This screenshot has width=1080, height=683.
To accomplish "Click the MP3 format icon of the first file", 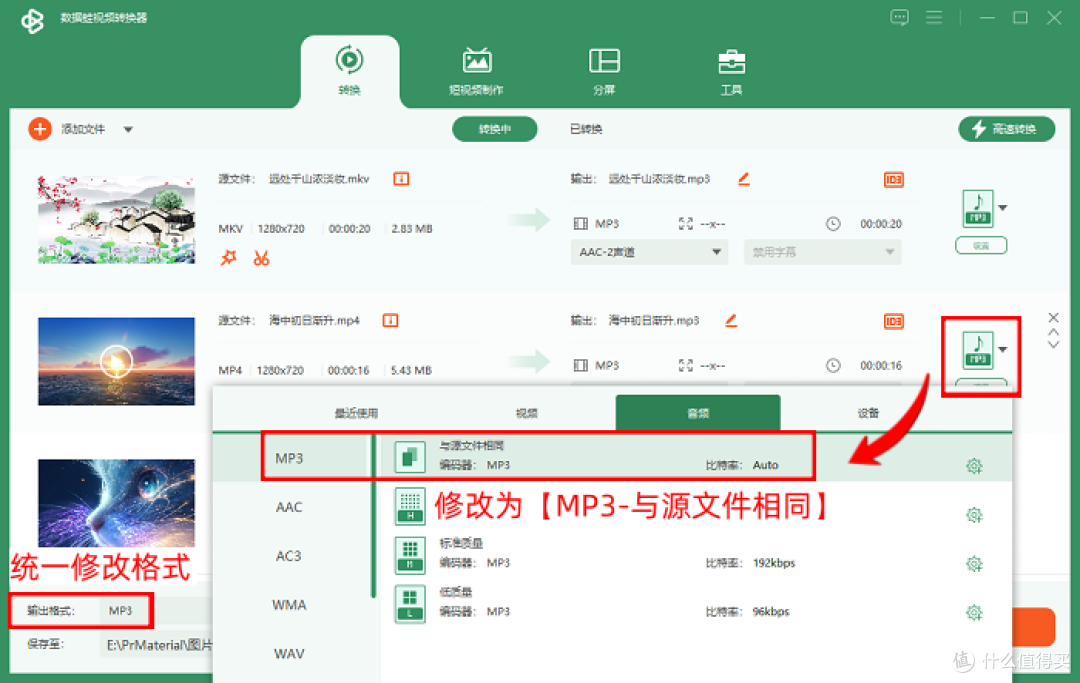I will [x=977, y=209].
